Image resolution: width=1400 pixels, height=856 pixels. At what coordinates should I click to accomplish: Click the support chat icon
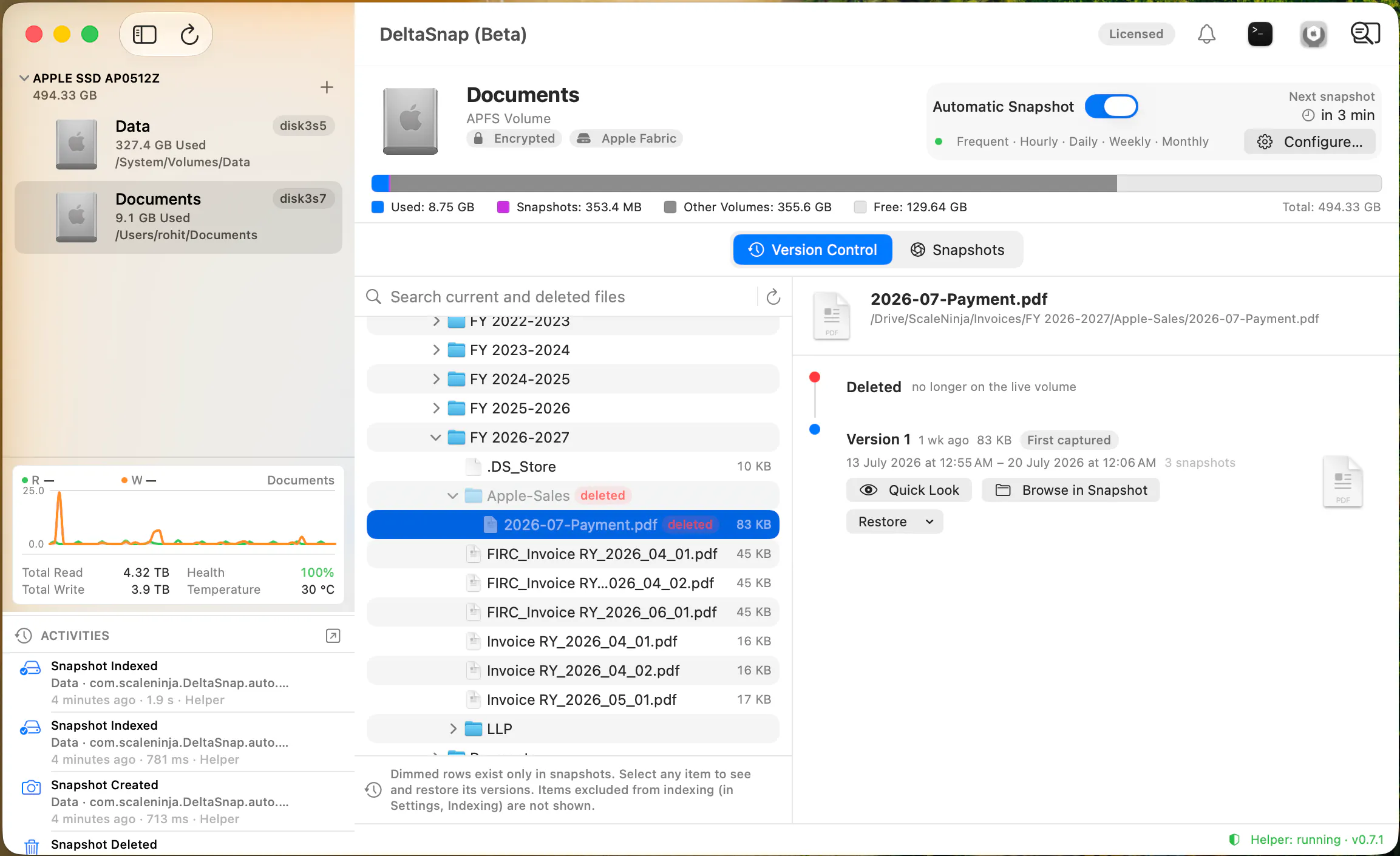tap(1365, 34)
